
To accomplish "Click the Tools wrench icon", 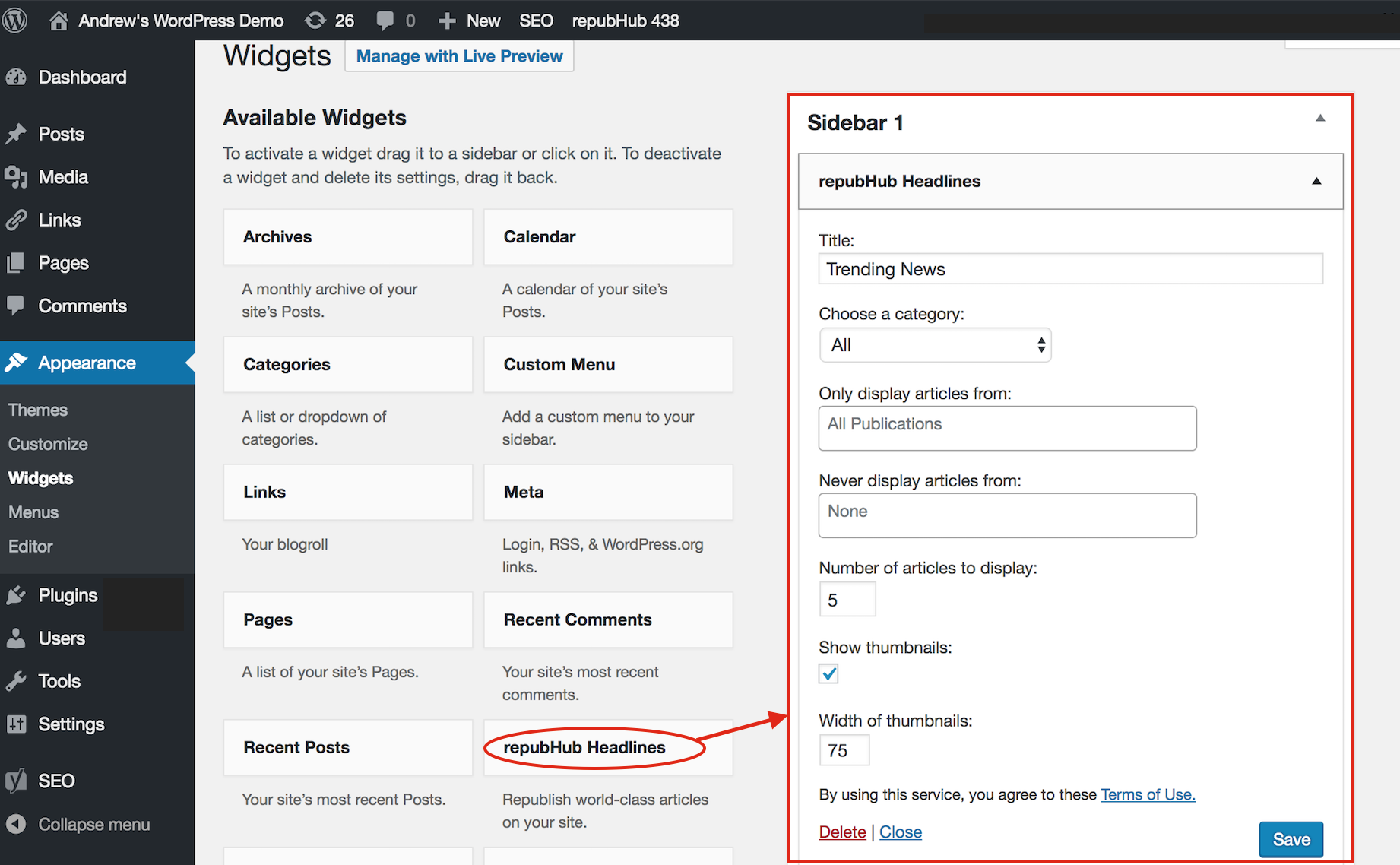I will pyautogui.click(x=16, y=681).
